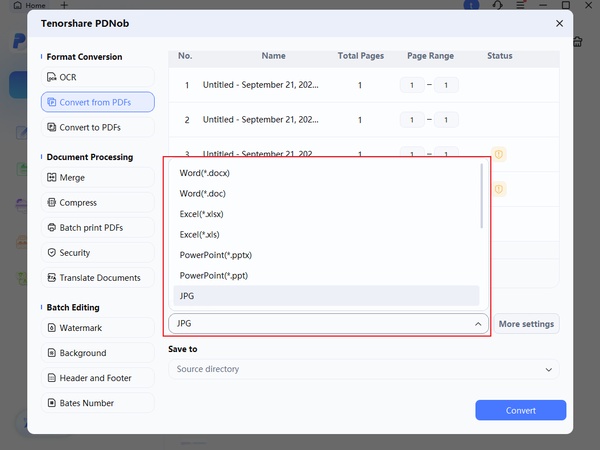Edit end page range for file 1
The height and width of the screenshot is (450, 600).
pyautogui.click(x=446, y=85)
